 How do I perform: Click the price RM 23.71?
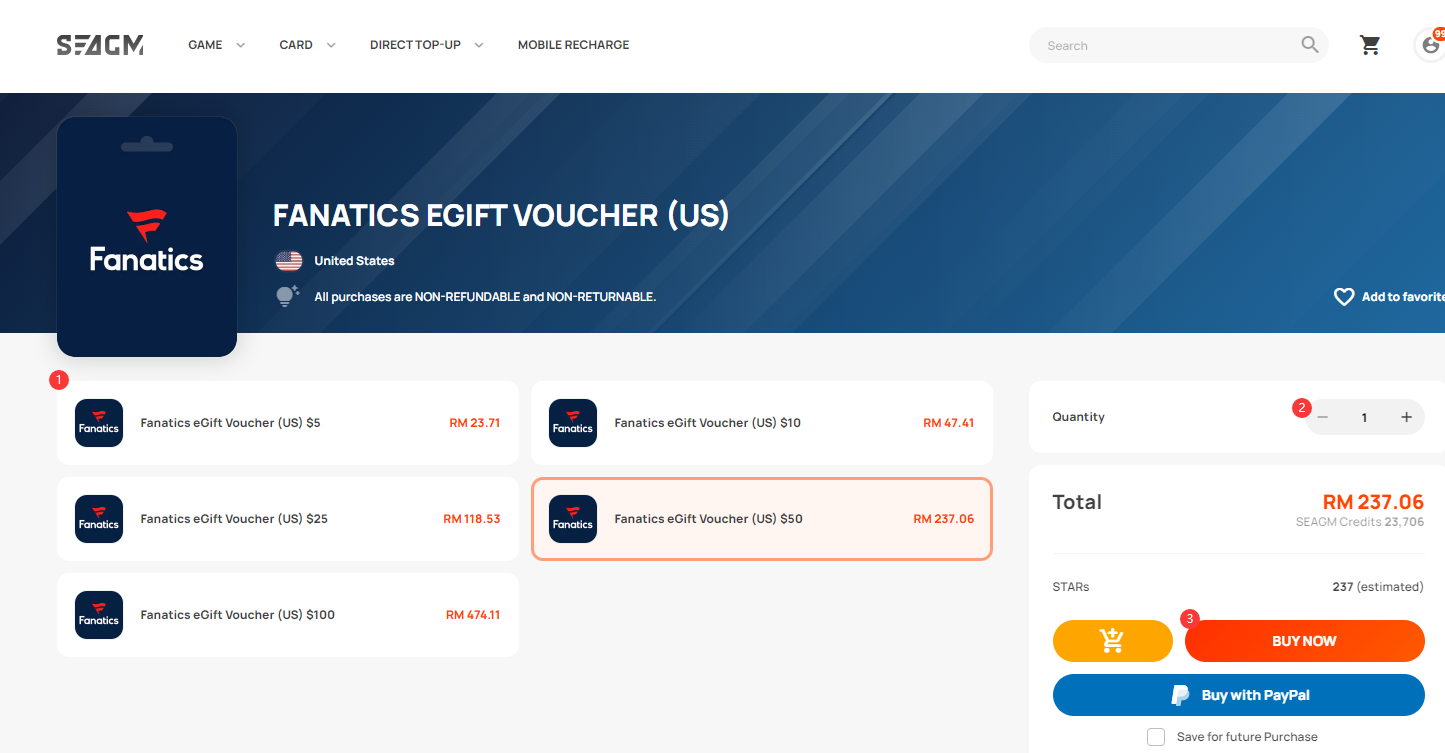pyautogui.click(x=475, y=423)
